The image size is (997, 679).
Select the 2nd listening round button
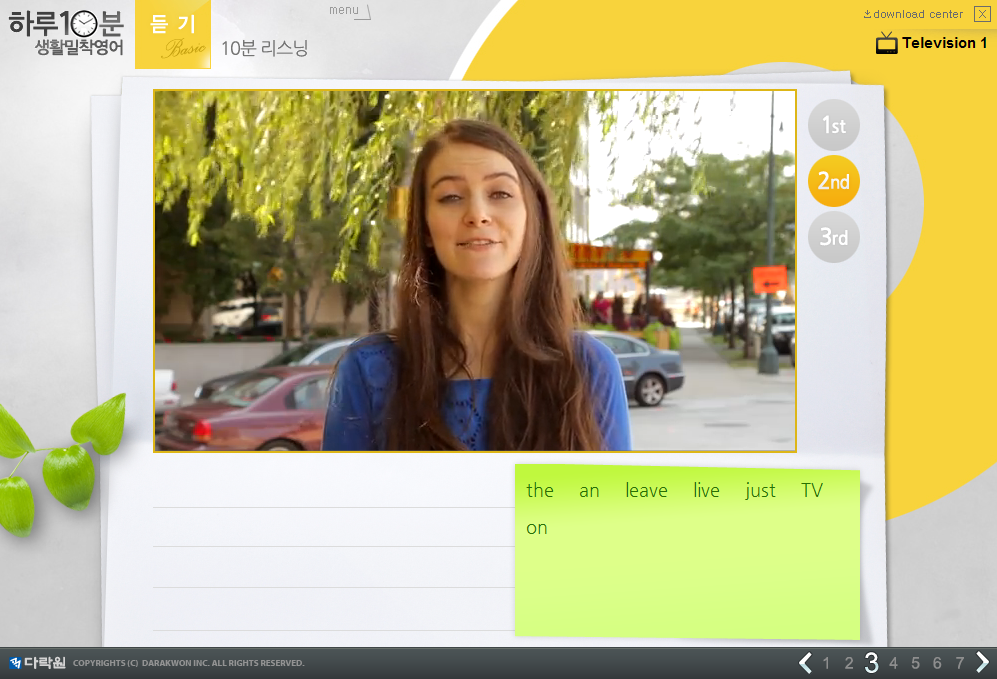click(833, 181)
